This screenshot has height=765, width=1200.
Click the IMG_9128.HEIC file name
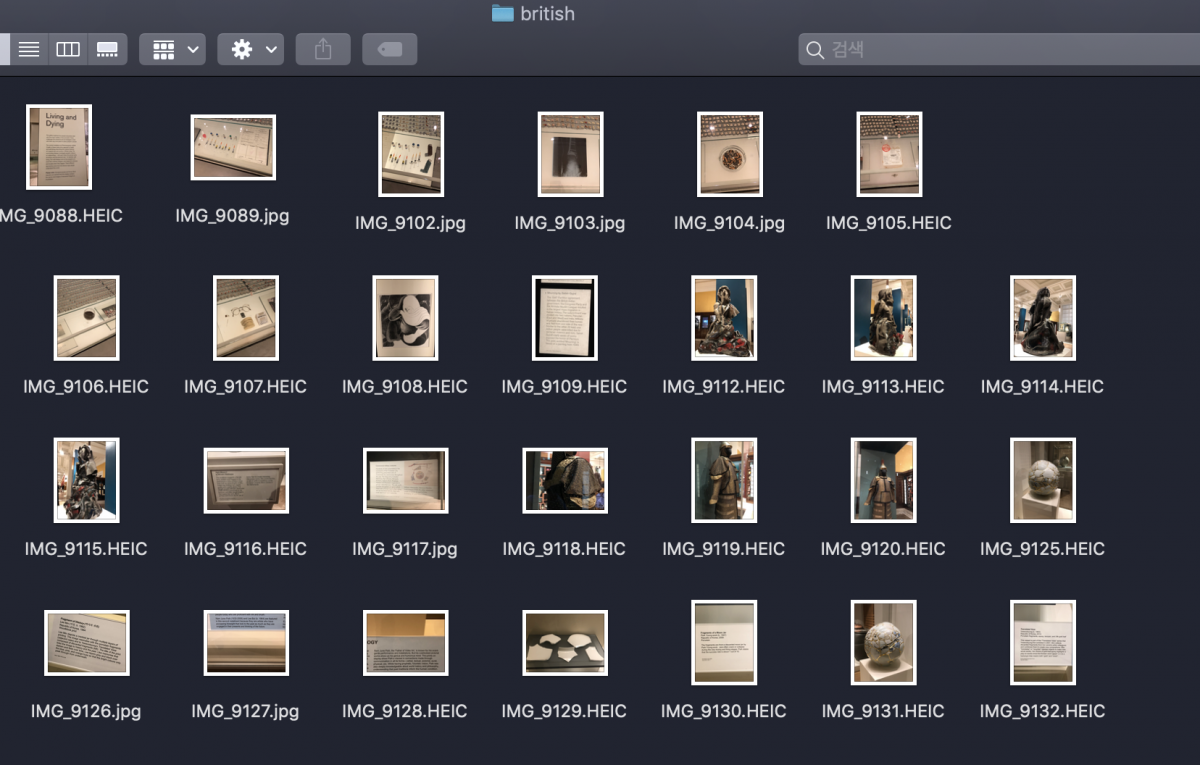coord(405,711)
